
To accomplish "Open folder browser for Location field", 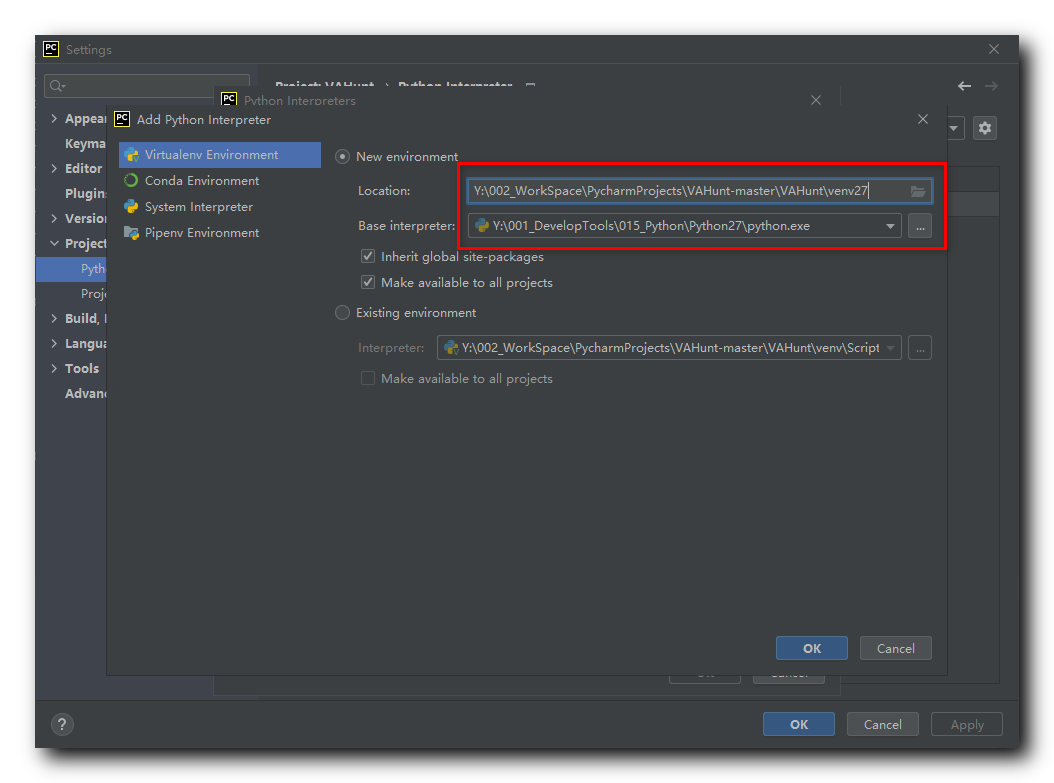I will (918, 192).
